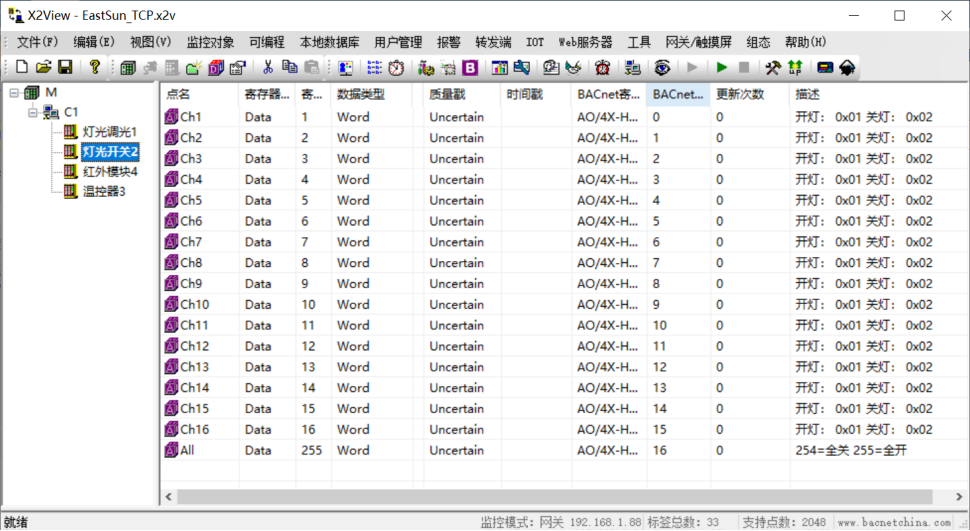
Task: Sort by the 时间戳 column header
Action: click(536, 94)
